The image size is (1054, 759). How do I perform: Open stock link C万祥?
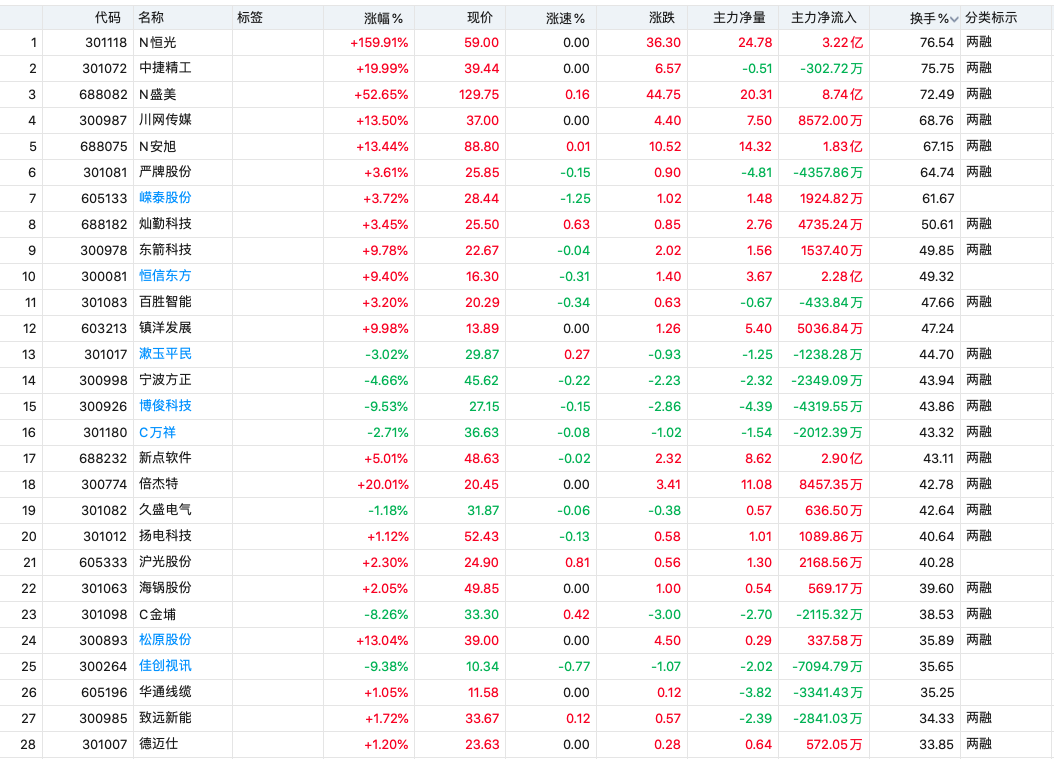(x=157, y=432)
